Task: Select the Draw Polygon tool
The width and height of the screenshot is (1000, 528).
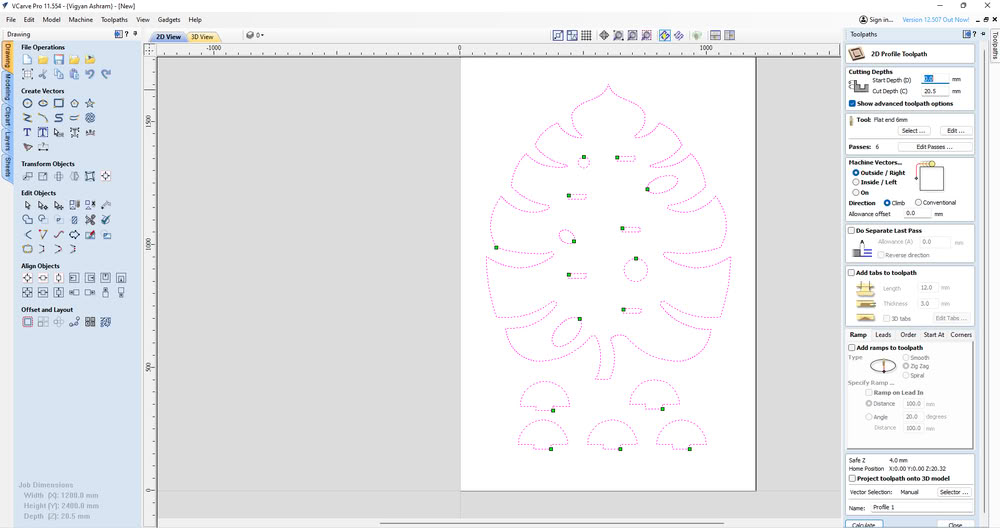Action: (x=75, y=103)
